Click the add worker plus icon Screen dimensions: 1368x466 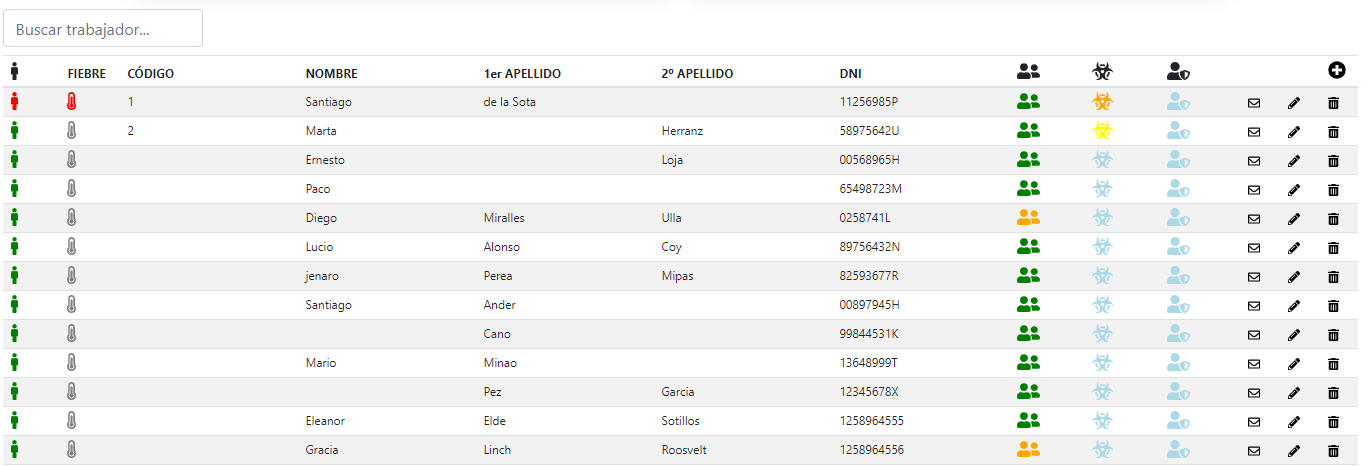(x=1336, y=70)
